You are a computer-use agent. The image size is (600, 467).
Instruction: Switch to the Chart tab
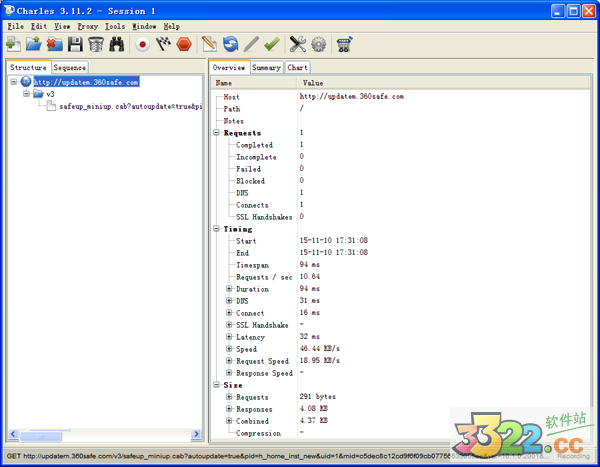pos(297,68)
